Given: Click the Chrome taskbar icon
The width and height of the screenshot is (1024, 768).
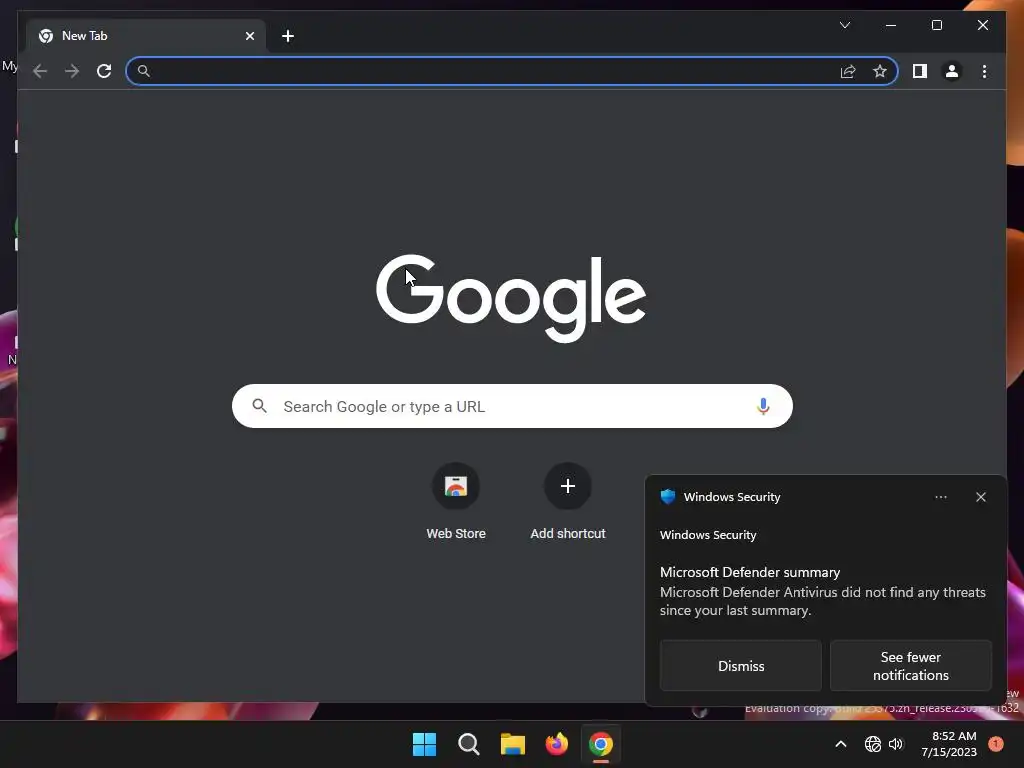Looking at the screenshot, I should [x=601, y=744].
